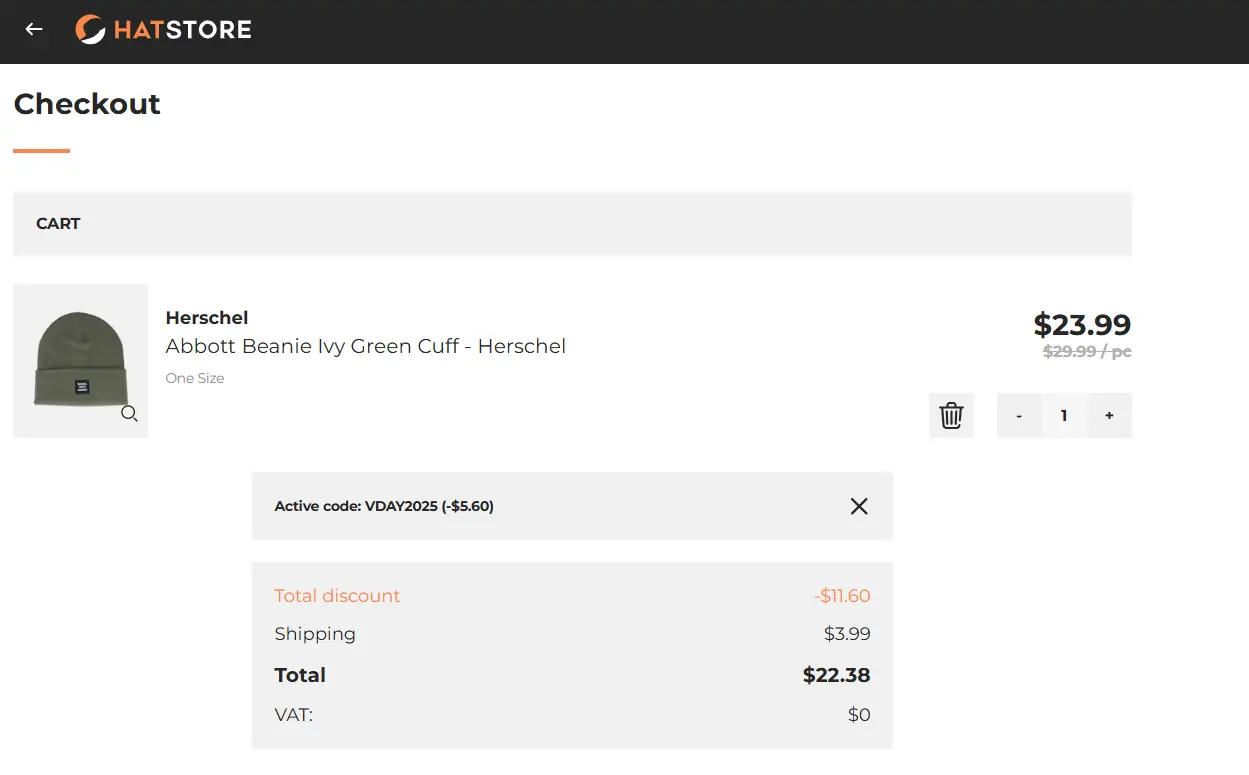This screenshot has height=775, width=1249.
Task: Remove the active code VDAY2025
Action: tap(859, 506)
